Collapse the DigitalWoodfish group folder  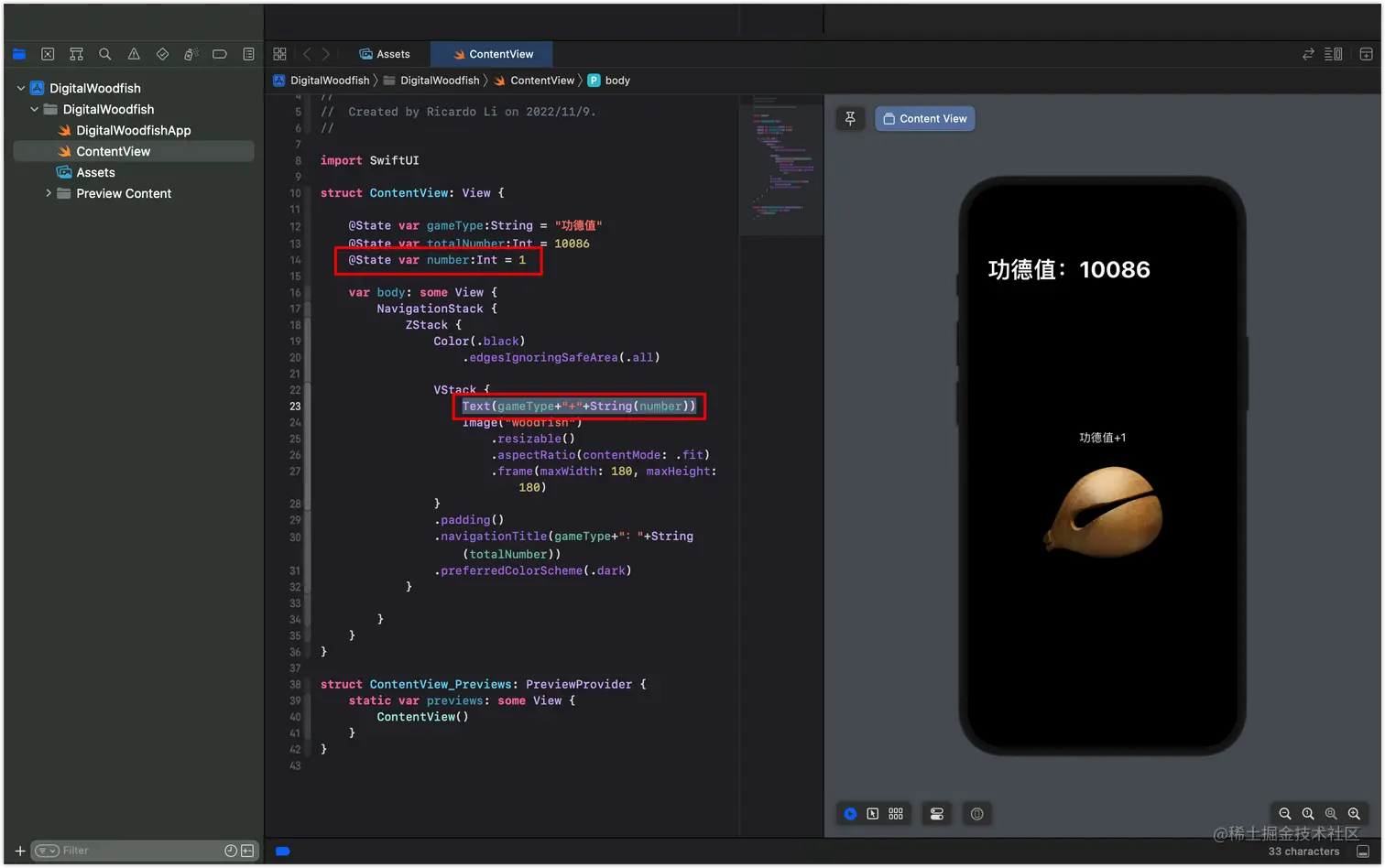click(x=35, y=109)
